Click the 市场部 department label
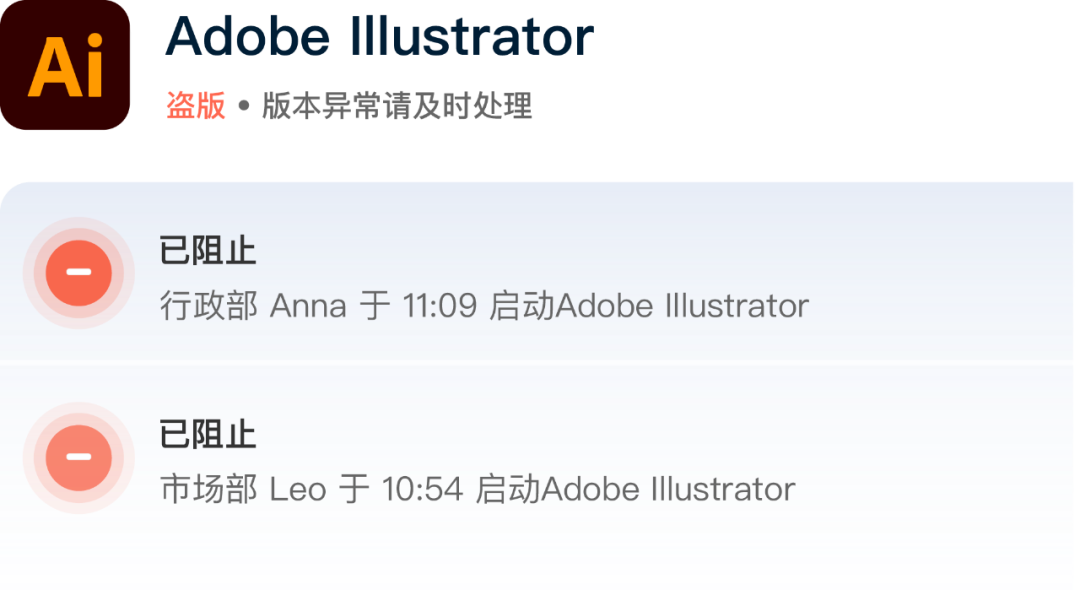Viewport: 1080px width, 590px height. coord(208,490)
